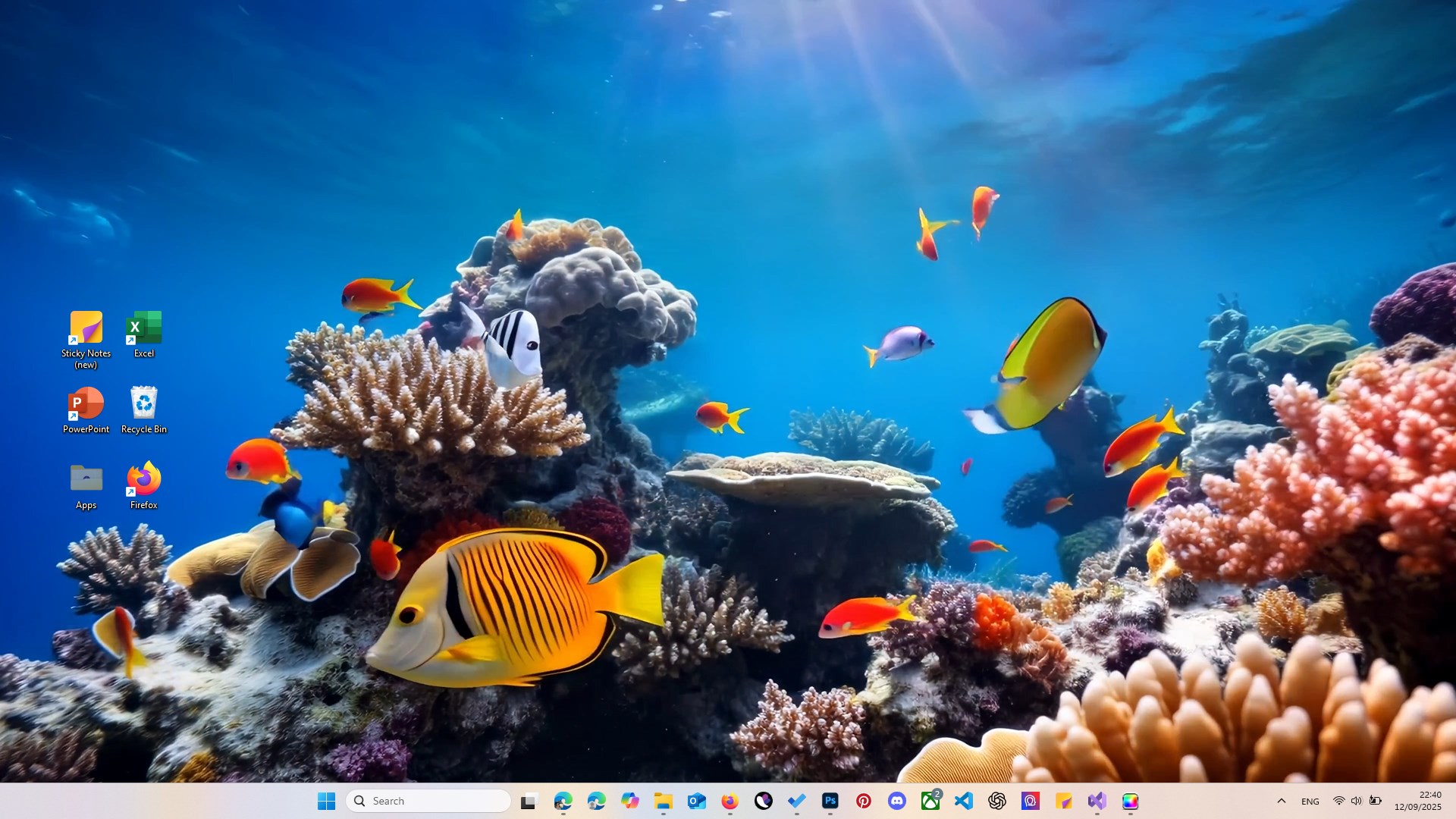
Task: Launch ChatGPT from the taskbar
Action: click(x=997, y=801)
